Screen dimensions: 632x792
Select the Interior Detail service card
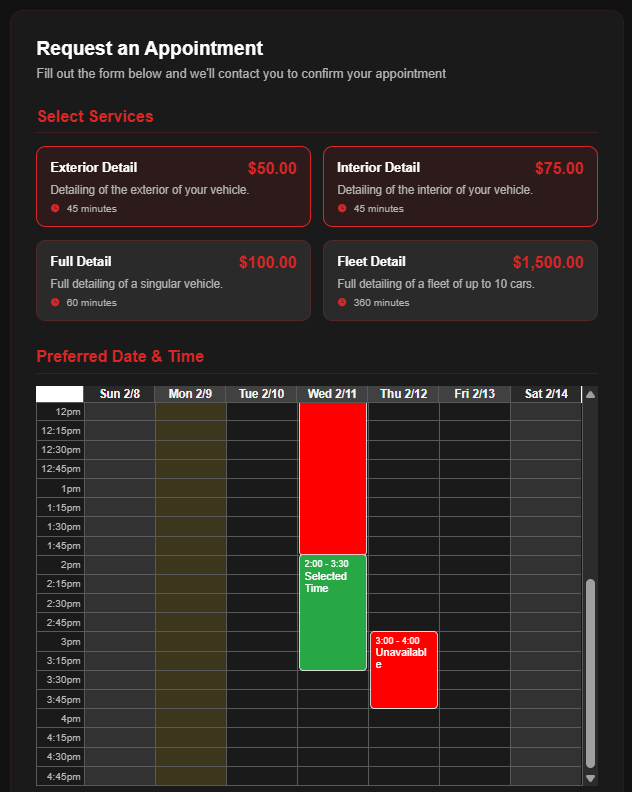460,186
